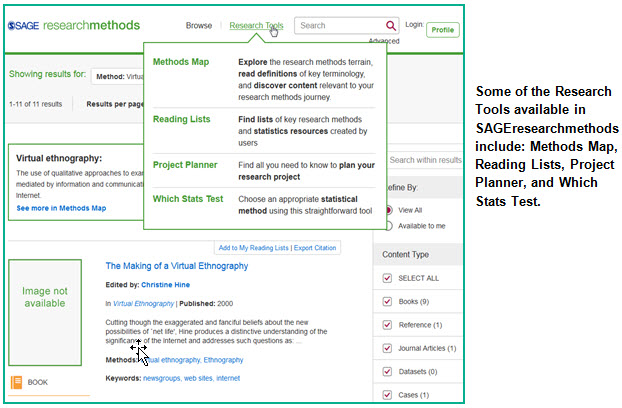Click the Image not available thumbnail
The image size is (622, 408).
(45, 312)
